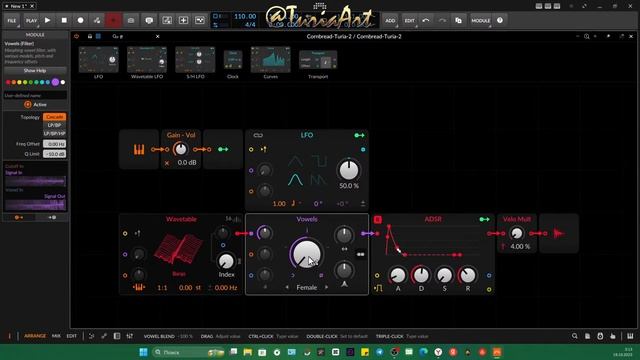Screen dimensions: 640x360
Task: Click the Freq Offset value field
Action: [x=54, y=144]
